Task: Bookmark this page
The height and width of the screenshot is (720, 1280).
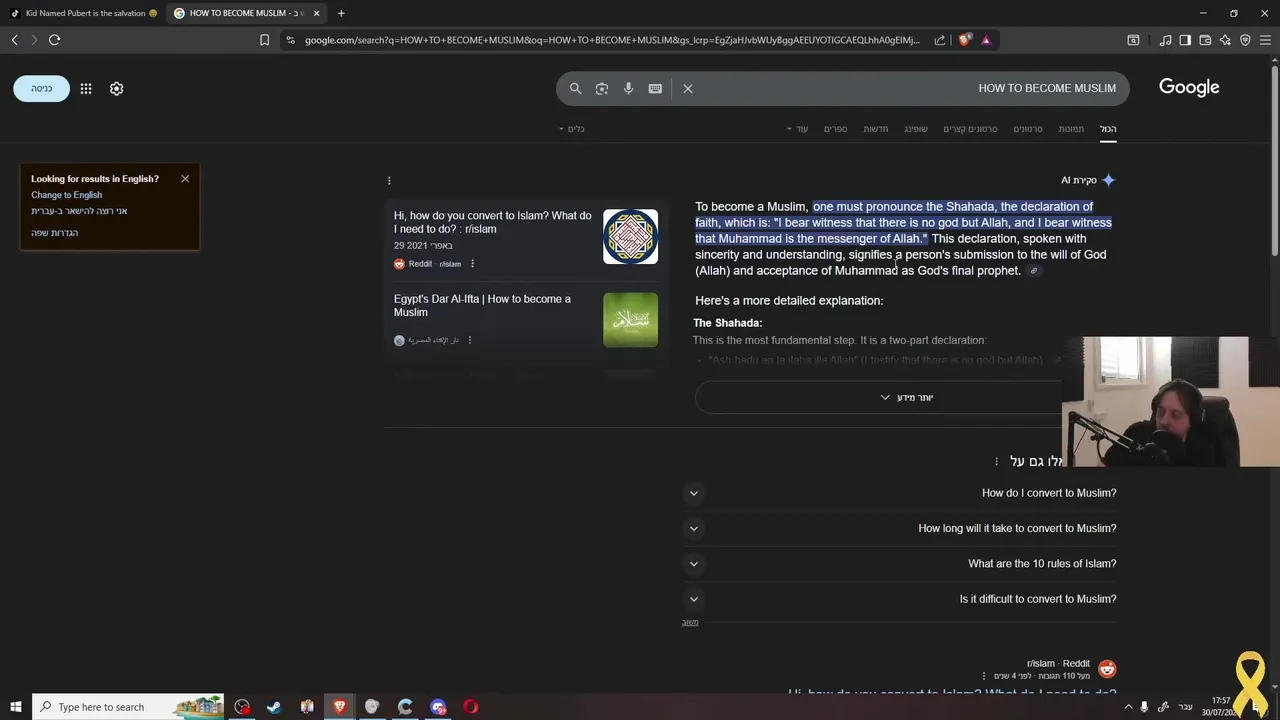Action: coord(264,40)
